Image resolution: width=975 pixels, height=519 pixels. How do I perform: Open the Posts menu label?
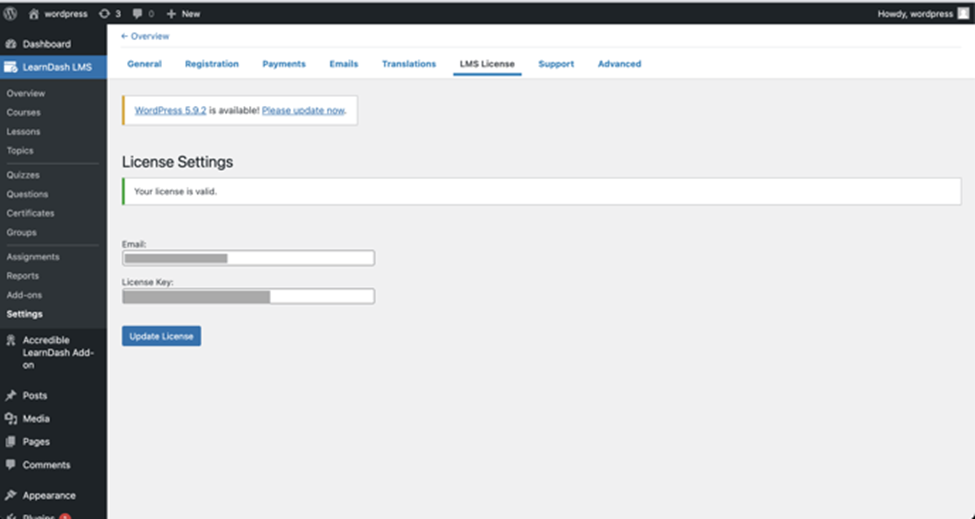click(35, 395)
